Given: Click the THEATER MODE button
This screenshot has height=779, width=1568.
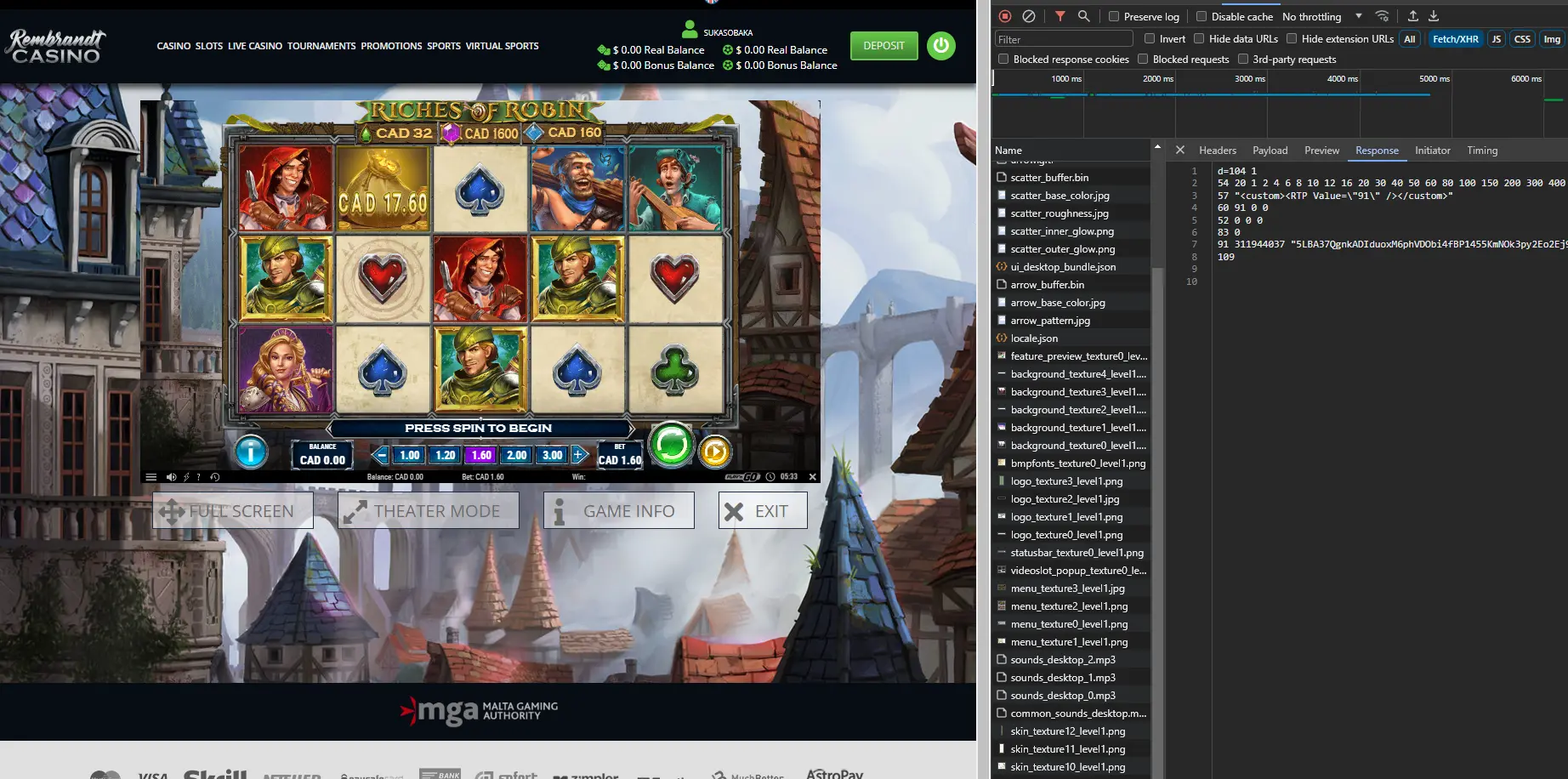Looking at the screenshot, I should coord(429,510).
